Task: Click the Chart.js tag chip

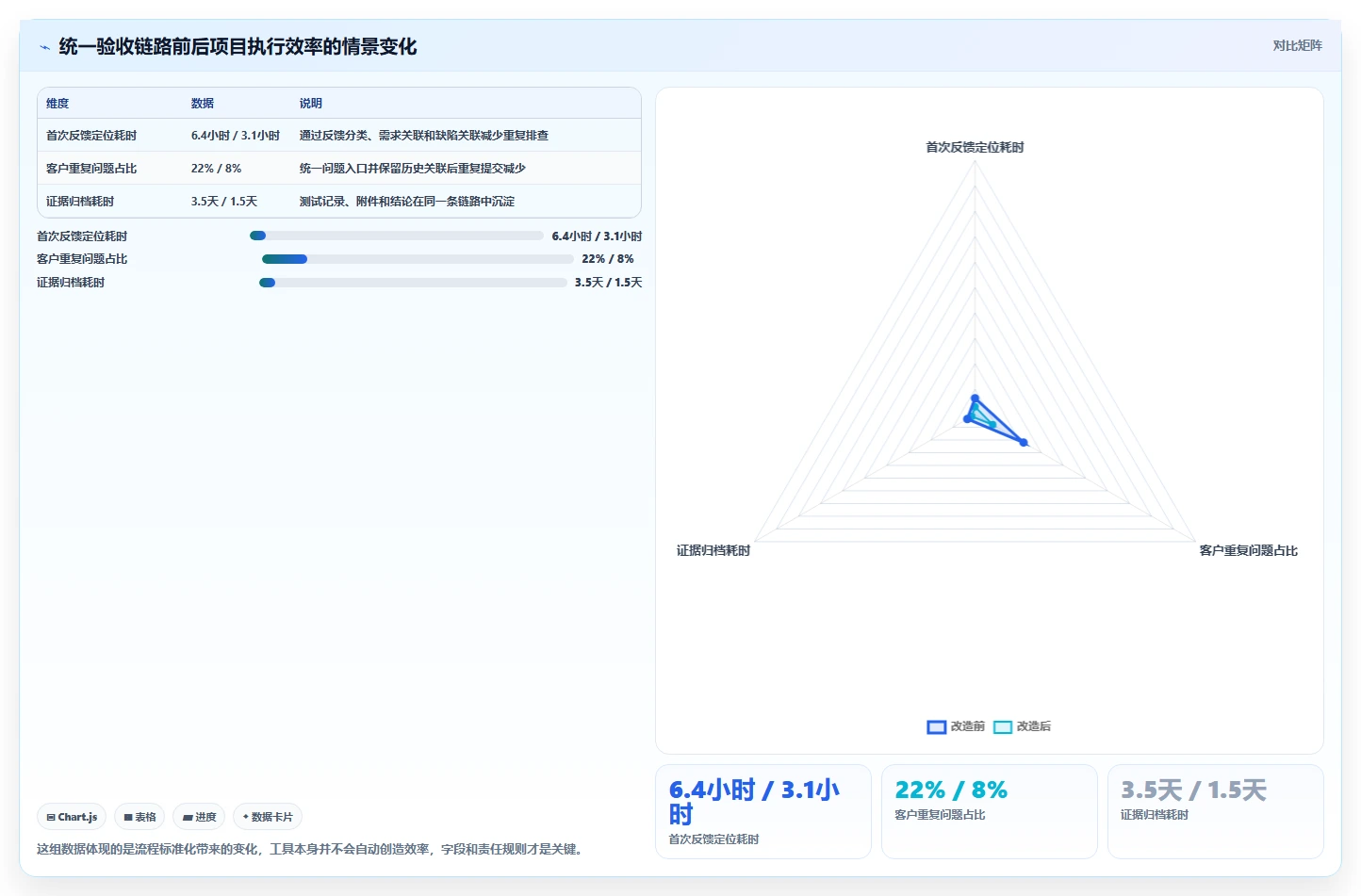Action: point(72,817)
